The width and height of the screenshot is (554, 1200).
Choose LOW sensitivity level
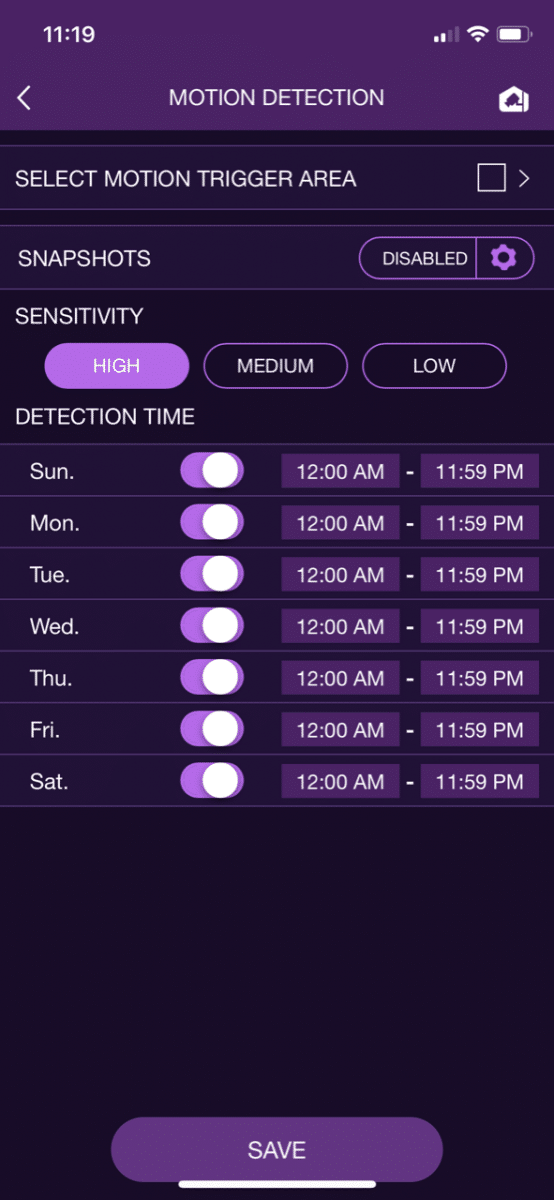pyautogui.click(x=434, y=366)
